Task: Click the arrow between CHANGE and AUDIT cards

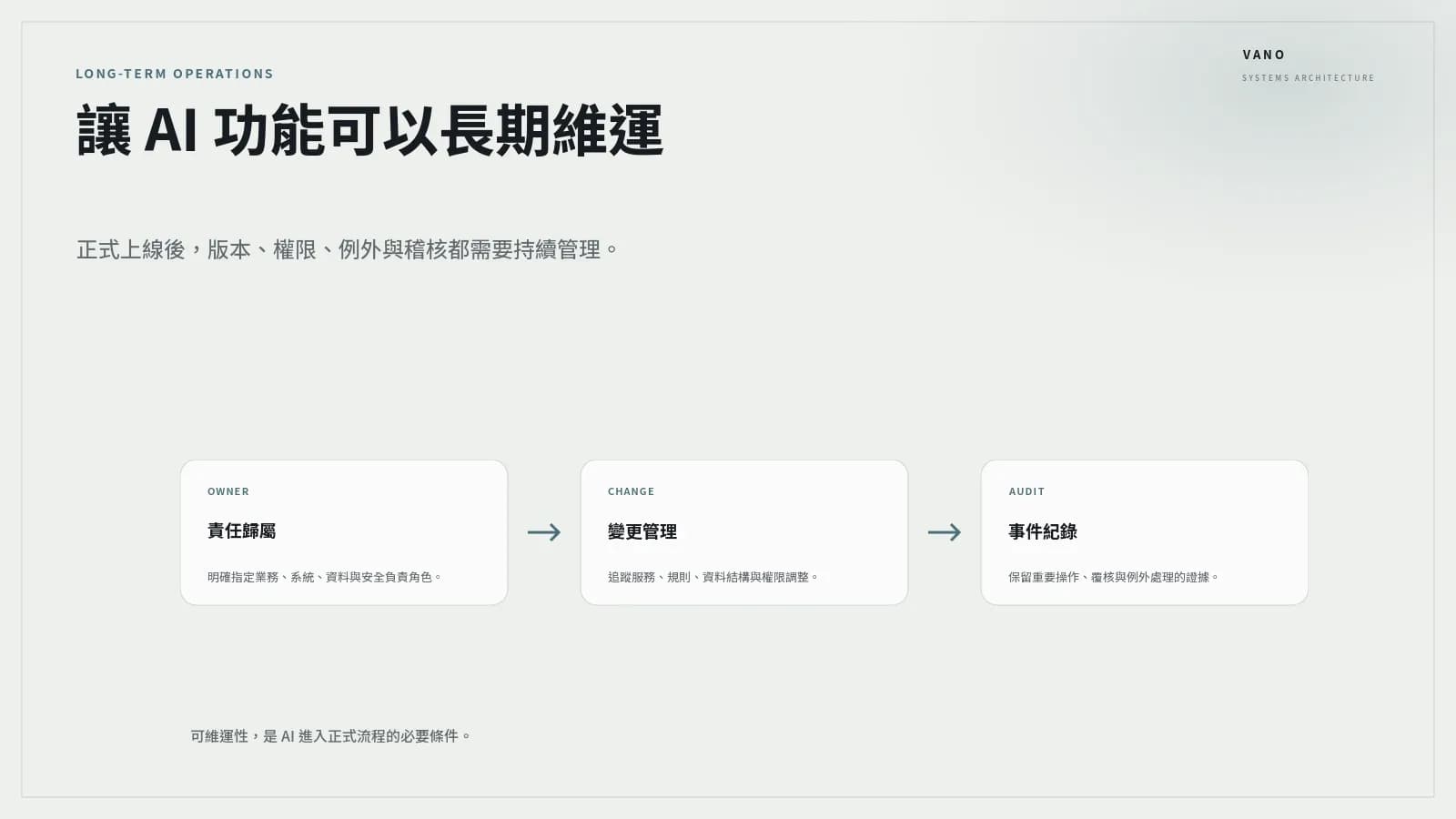Action: 945,532
